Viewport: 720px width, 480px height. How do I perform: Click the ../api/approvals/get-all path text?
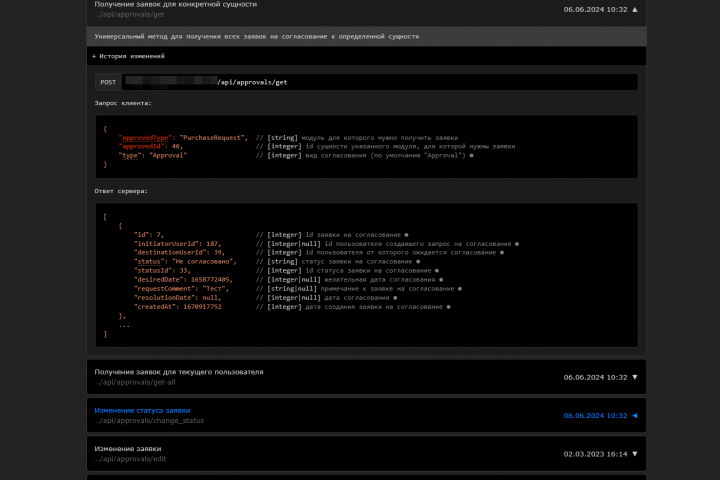135,382
